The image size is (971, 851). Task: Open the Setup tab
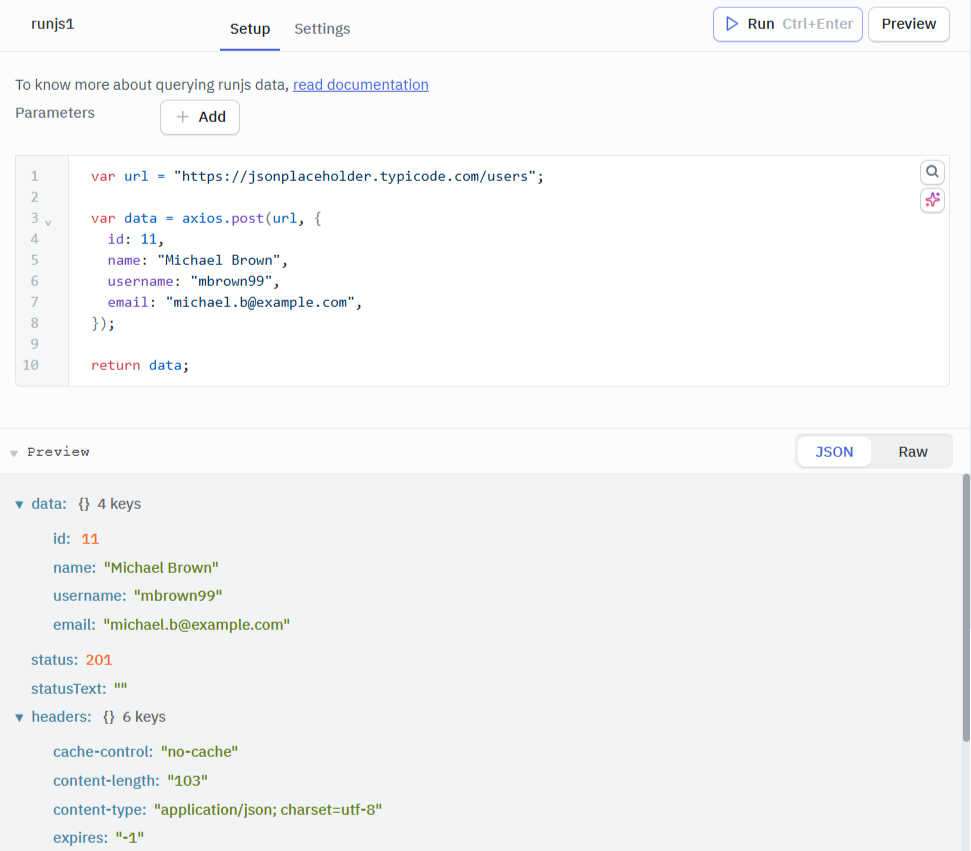coord(249,29)
